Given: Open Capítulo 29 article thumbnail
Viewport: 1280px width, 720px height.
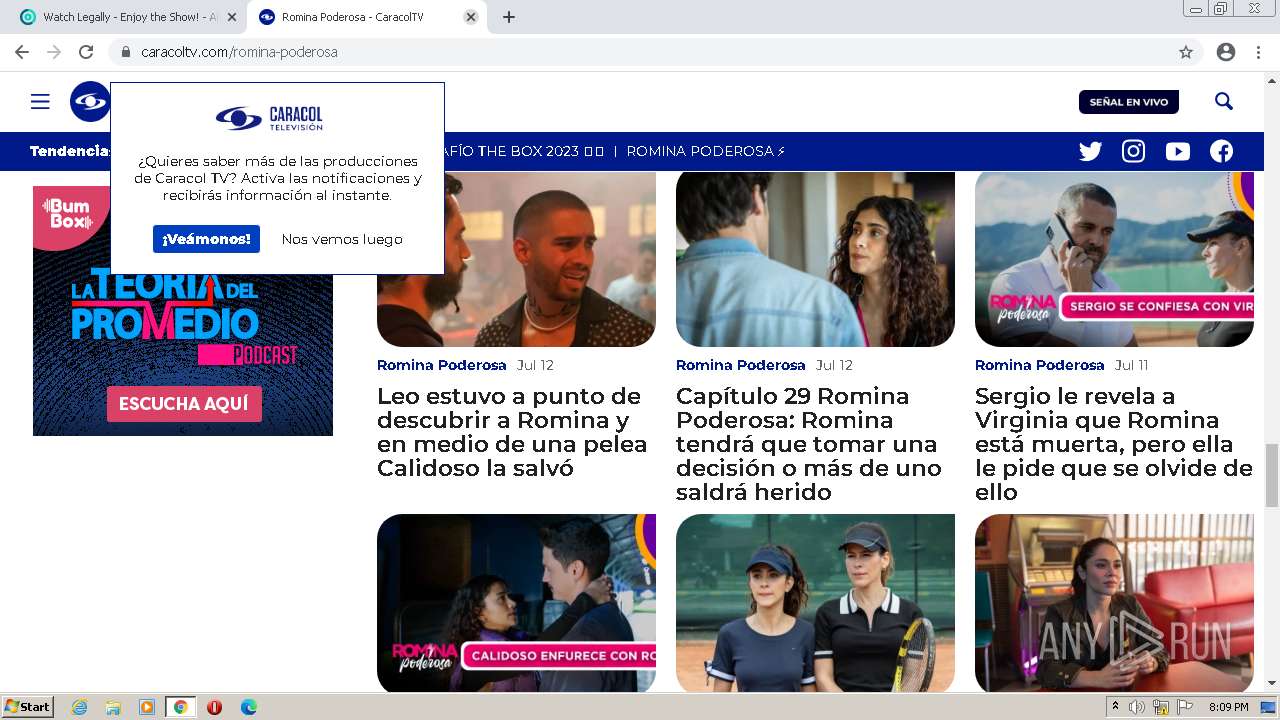Looking at the screenshot, I should tap(815, 259).
